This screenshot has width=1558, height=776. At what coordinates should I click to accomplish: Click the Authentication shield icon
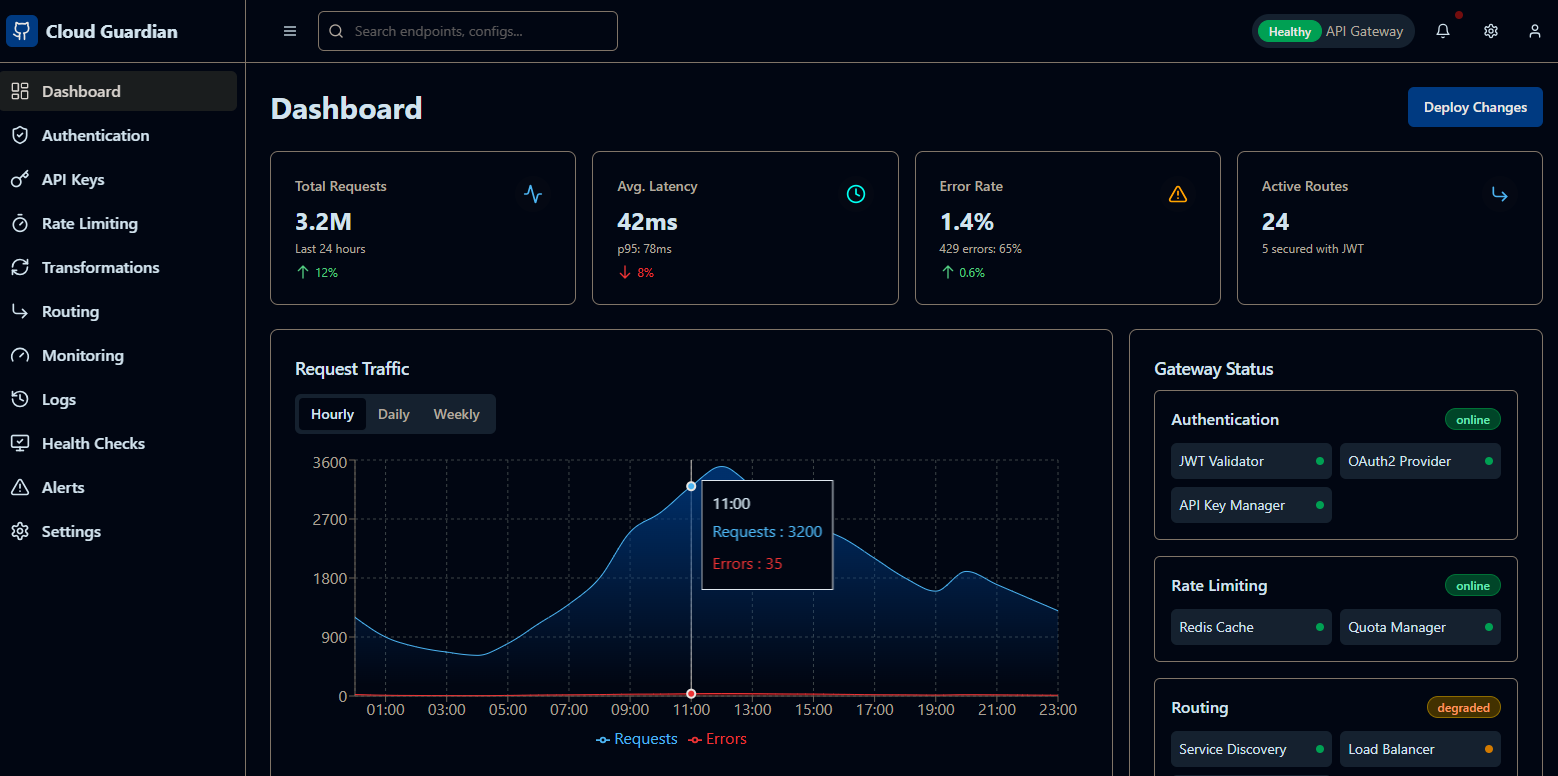pos(20,135)
